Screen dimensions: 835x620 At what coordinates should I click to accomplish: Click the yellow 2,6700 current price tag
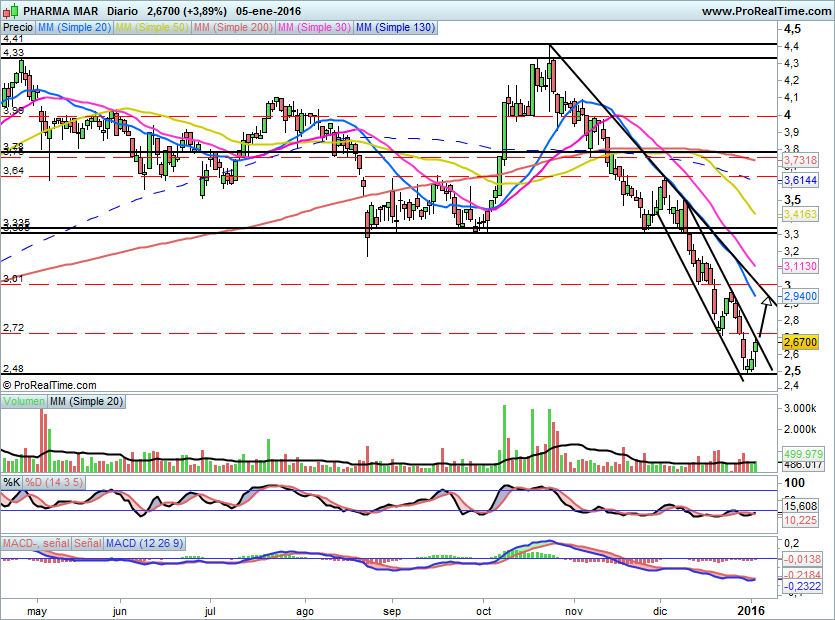(800, 341)
